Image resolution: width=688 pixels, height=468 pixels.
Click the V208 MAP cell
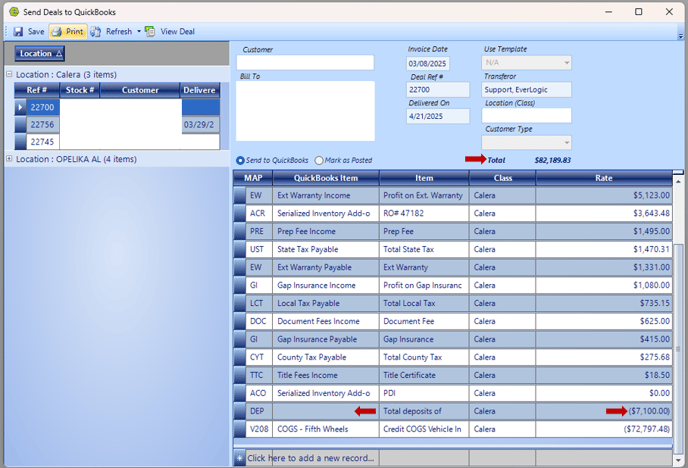(259, 429)
